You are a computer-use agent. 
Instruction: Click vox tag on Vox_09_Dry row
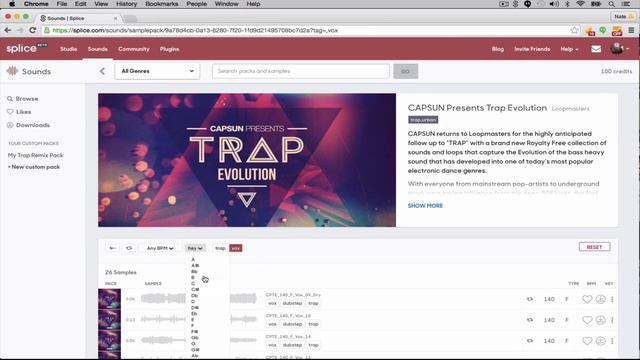272,303
